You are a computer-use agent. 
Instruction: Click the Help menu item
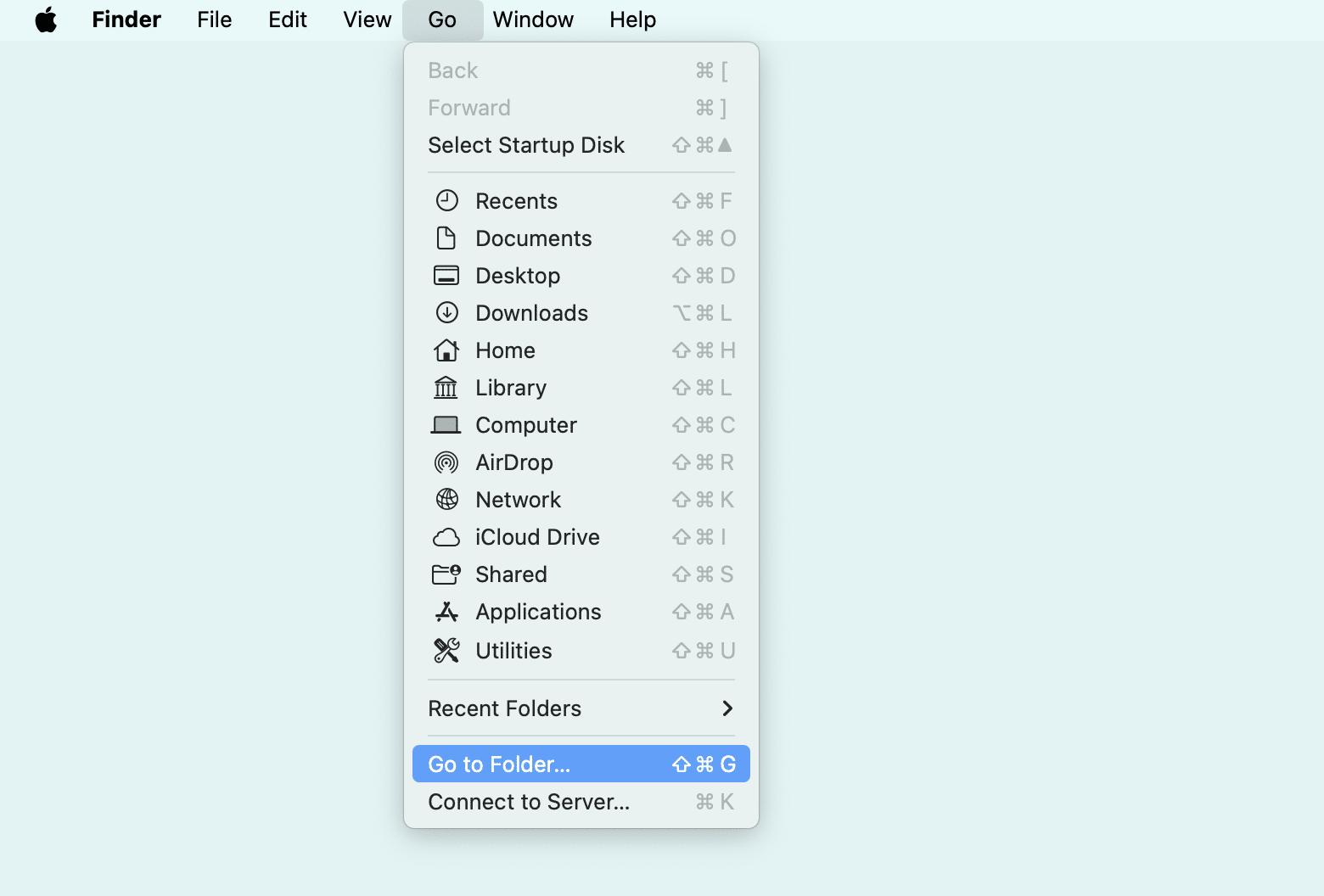[632, 20]
